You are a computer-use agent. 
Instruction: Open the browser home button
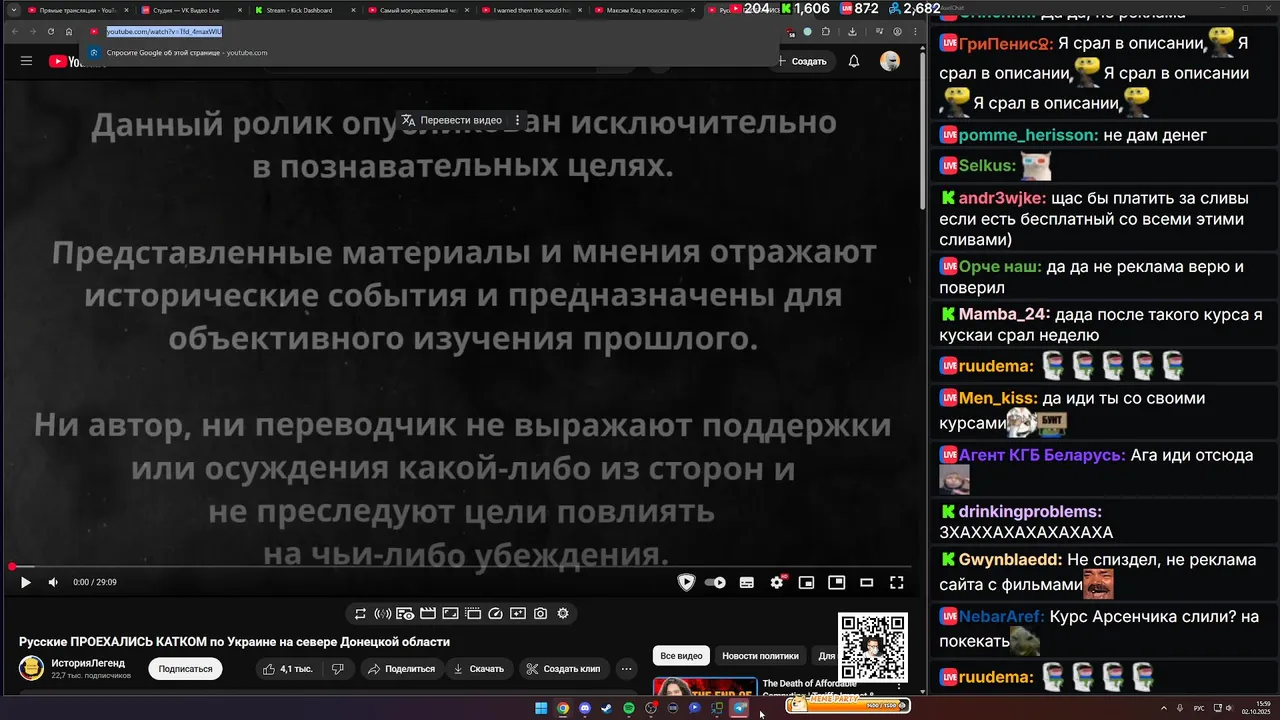(69, 31)
